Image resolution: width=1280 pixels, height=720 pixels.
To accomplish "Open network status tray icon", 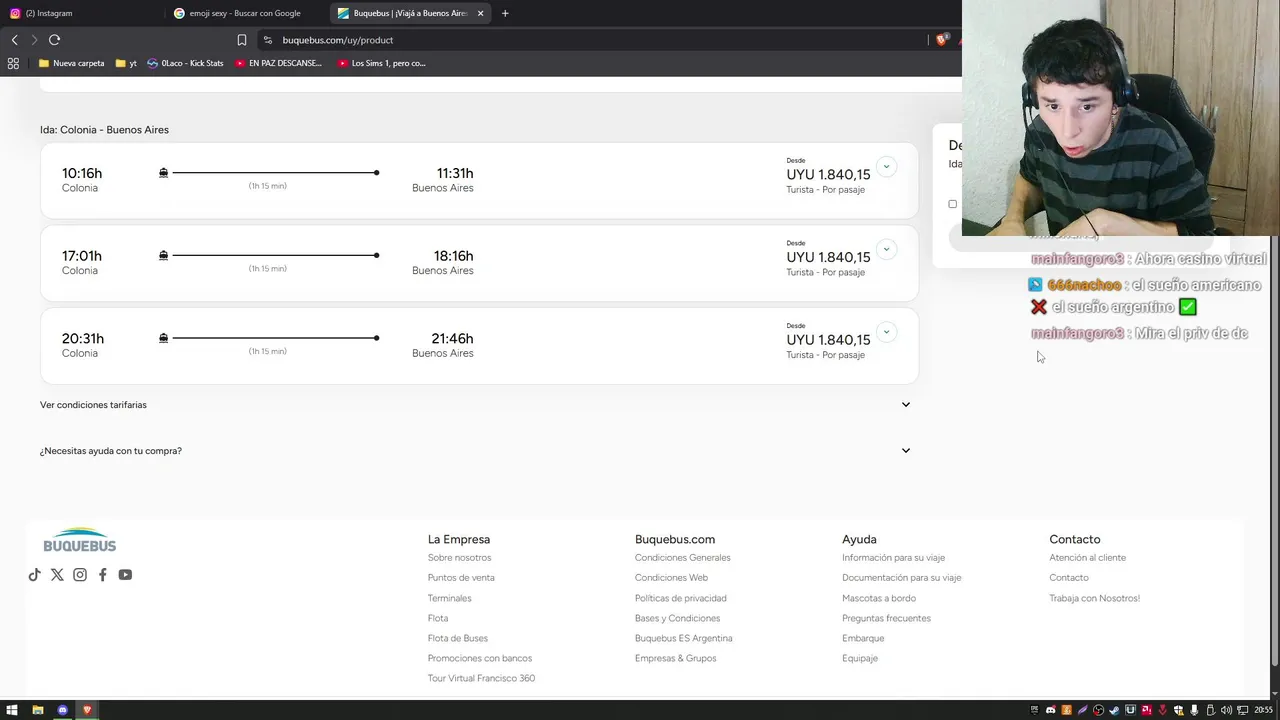I will (x=1242, y=710).
